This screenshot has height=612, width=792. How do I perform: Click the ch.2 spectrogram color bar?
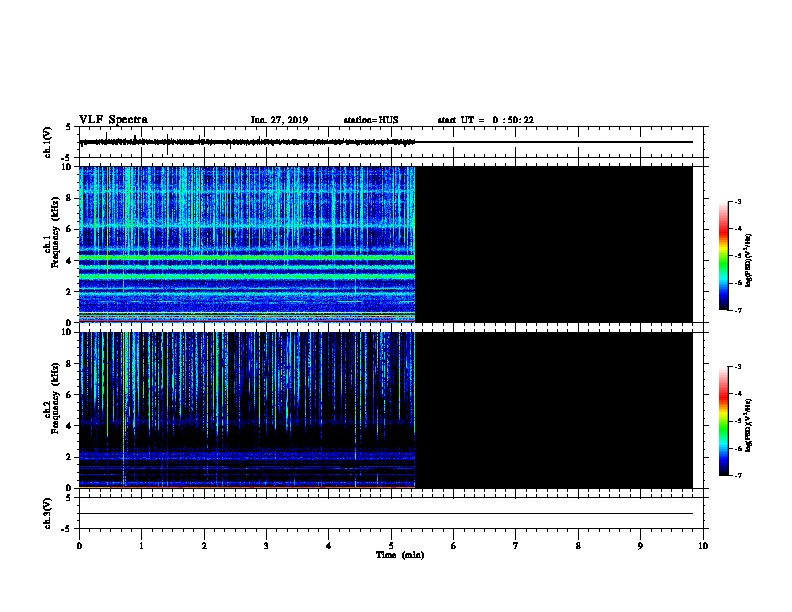[723, 421]
